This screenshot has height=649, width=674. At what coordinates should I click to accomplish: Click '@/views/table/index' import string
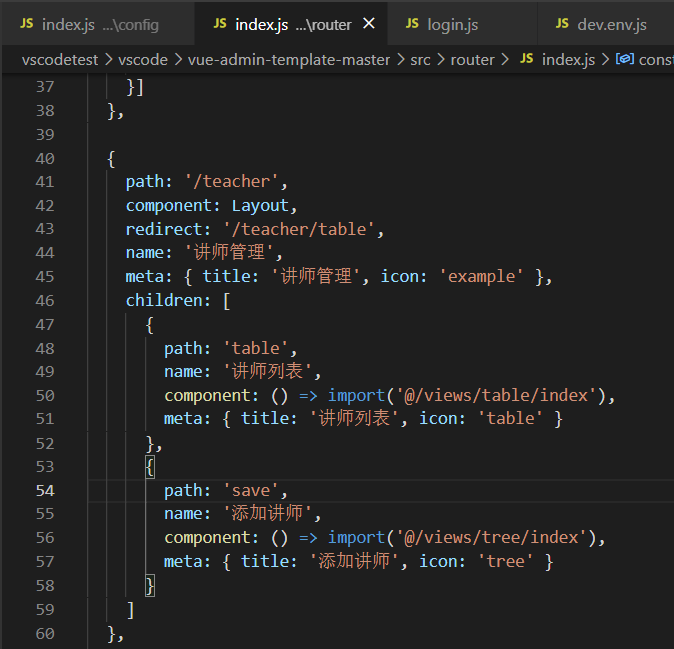pyautogui.click(x=496, y=395)
